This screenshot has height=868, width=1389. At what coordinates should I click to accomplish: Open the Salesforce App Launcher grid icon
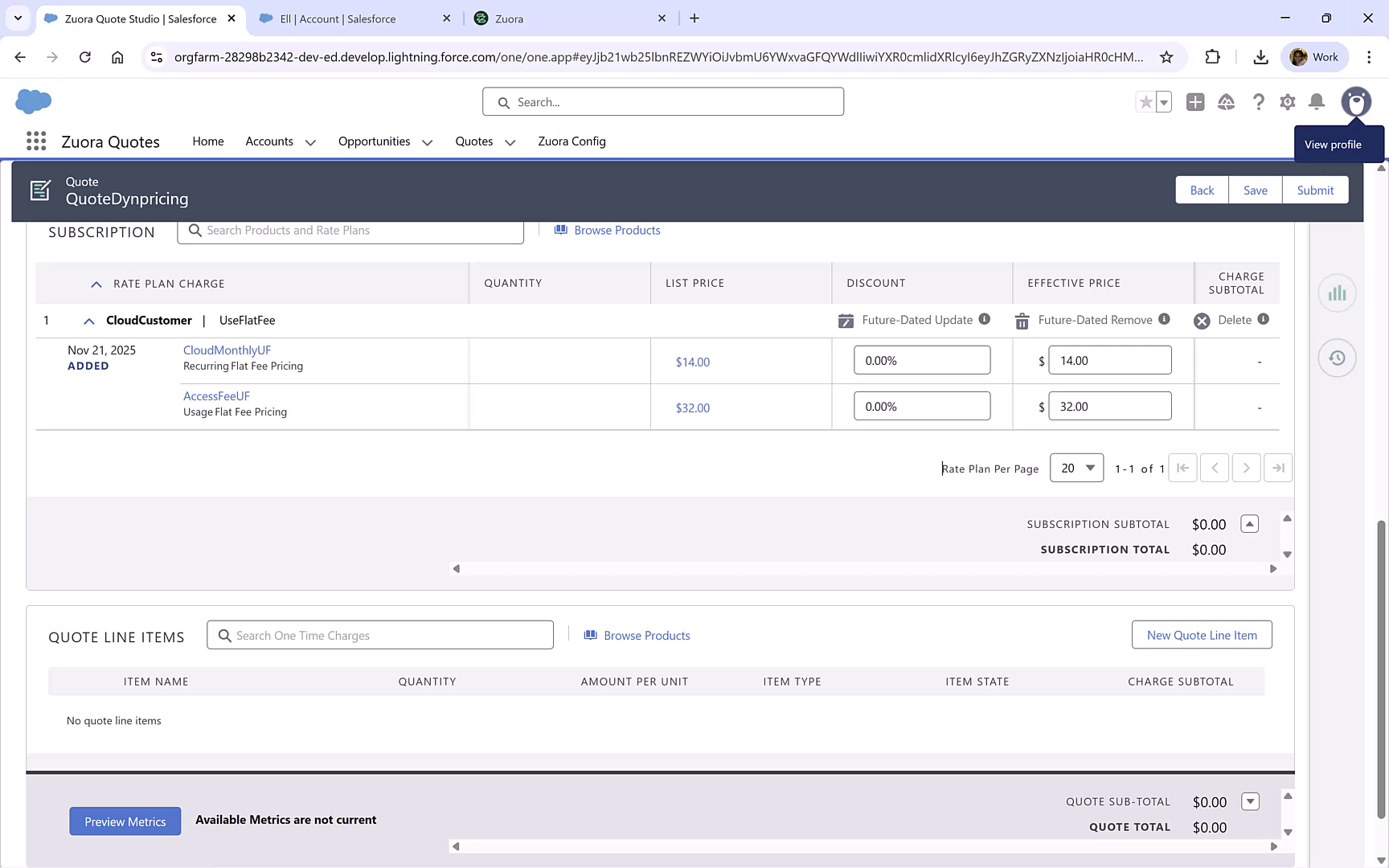35,141
